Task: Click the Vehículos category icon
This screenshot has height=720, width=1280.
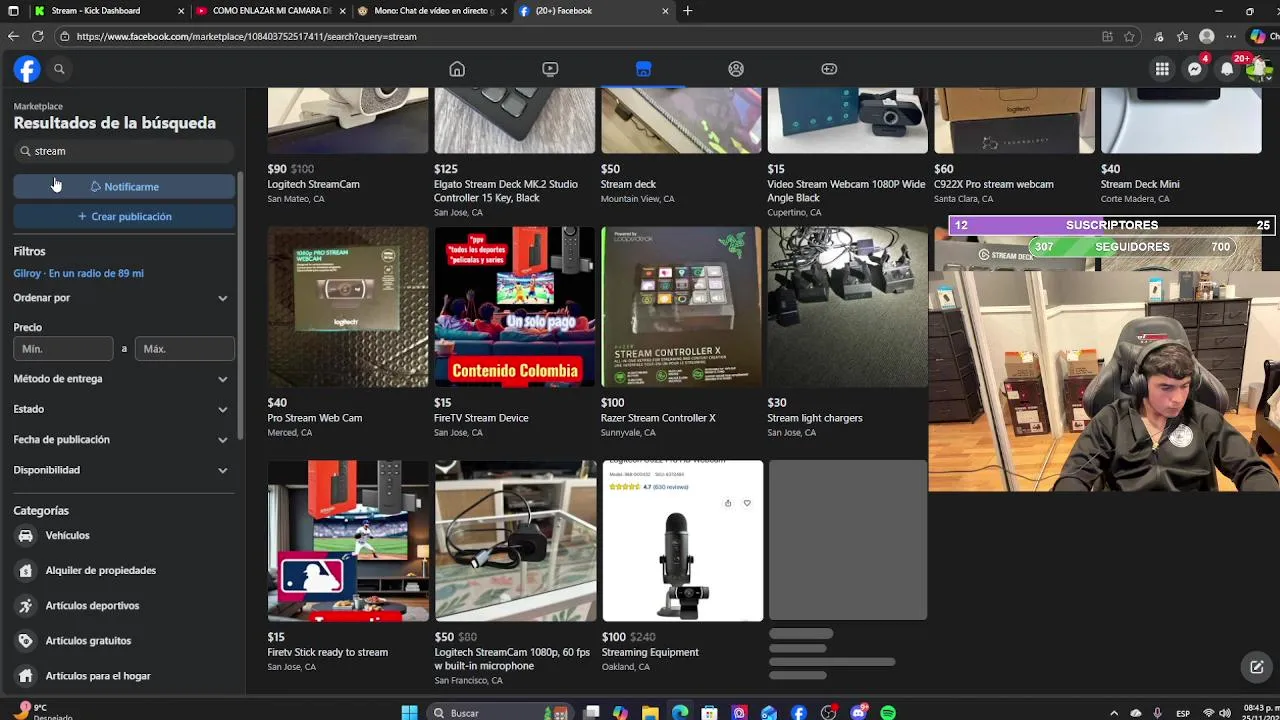Action: (x=26, y=535)
